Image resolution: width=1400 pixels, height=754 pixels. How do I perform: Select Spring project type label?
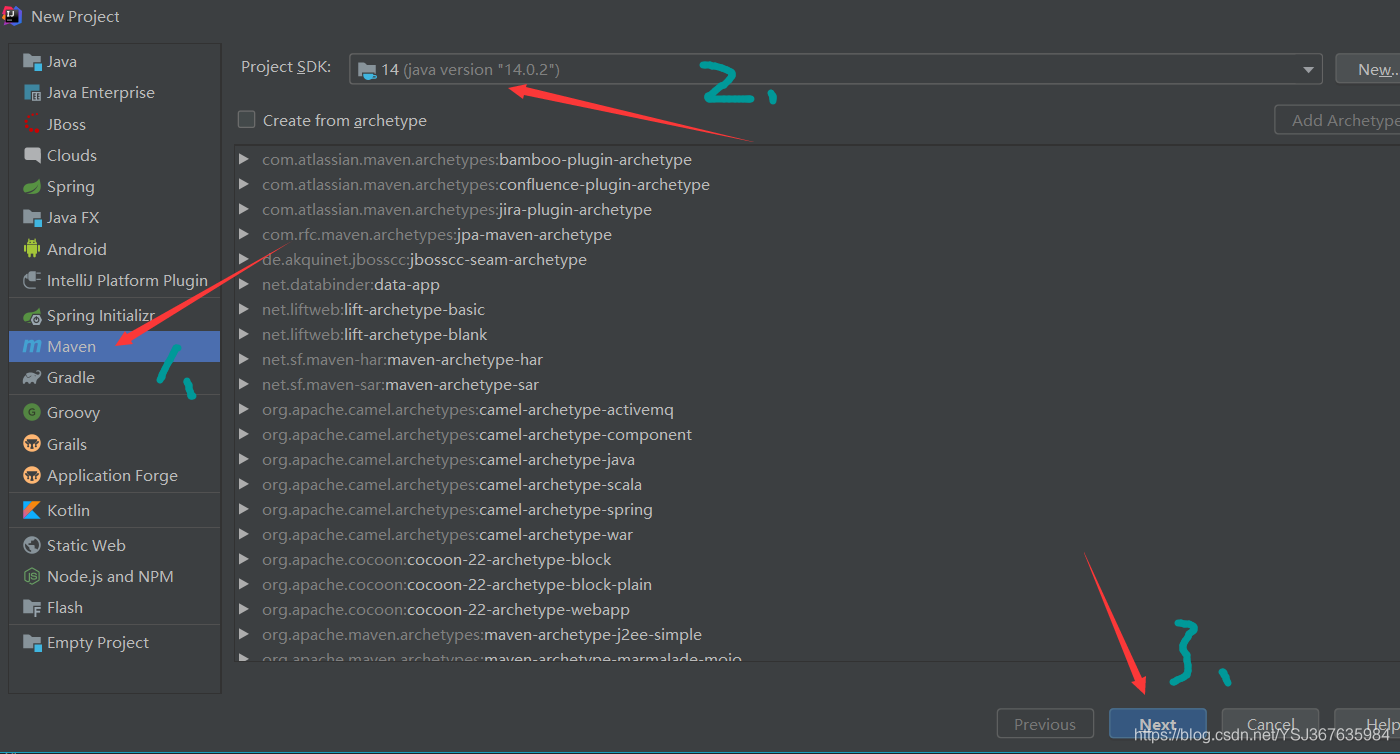click(x=71, y=187)
